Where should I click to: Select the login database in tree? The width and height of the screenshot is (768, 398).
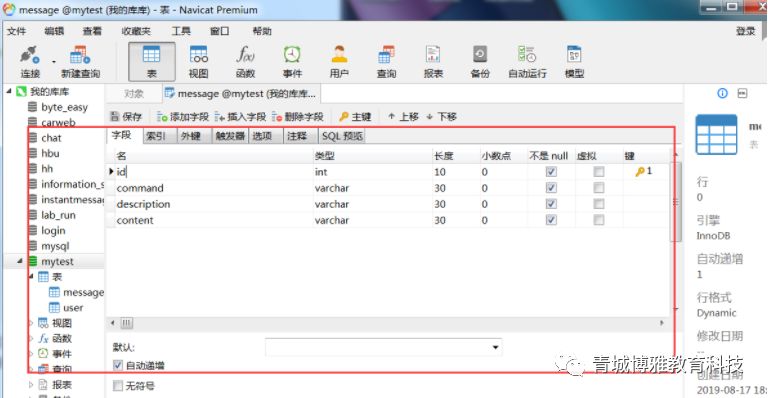(x=53, y=230)
